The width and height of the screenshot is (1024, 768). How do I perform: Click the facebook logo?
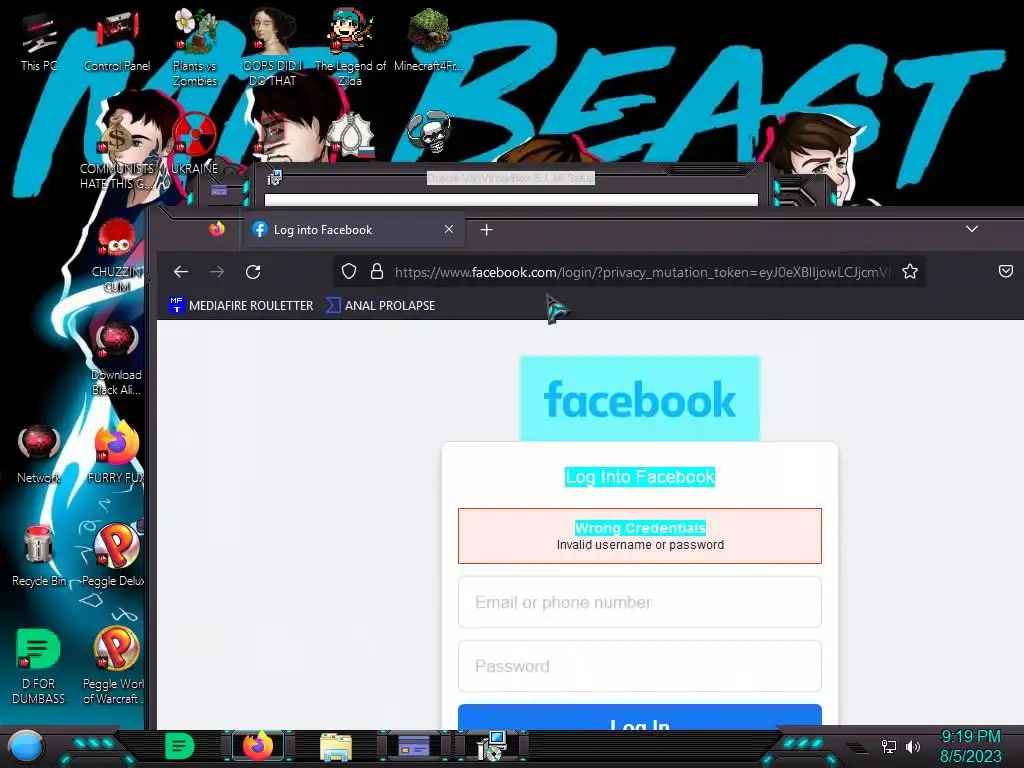[x=640, y=399]
